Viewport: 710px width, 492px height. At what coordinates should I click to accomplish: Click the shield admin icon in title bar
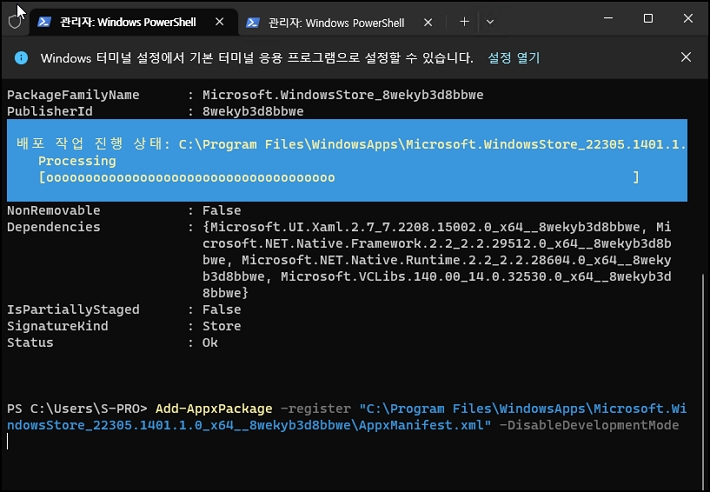pos(15,21)
